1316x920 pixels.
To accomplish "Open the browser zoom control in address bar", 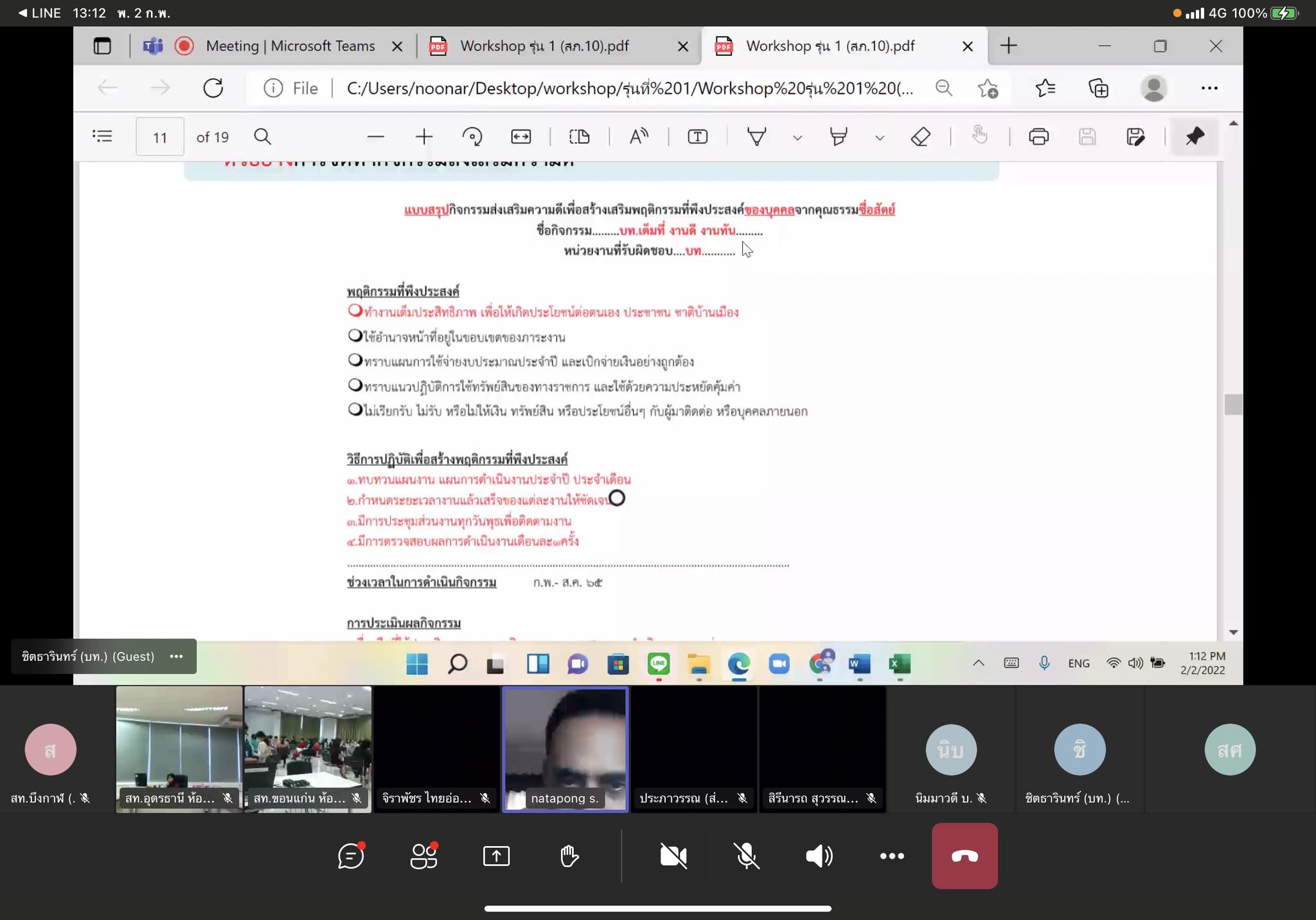I will (x=943, y=88).
